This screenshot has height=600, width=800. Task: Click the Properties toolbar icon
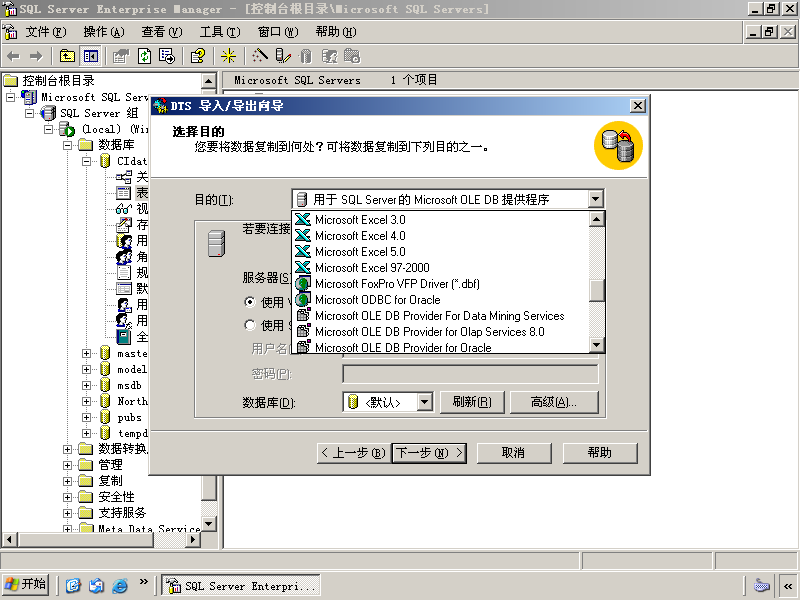tap(121, 56)
